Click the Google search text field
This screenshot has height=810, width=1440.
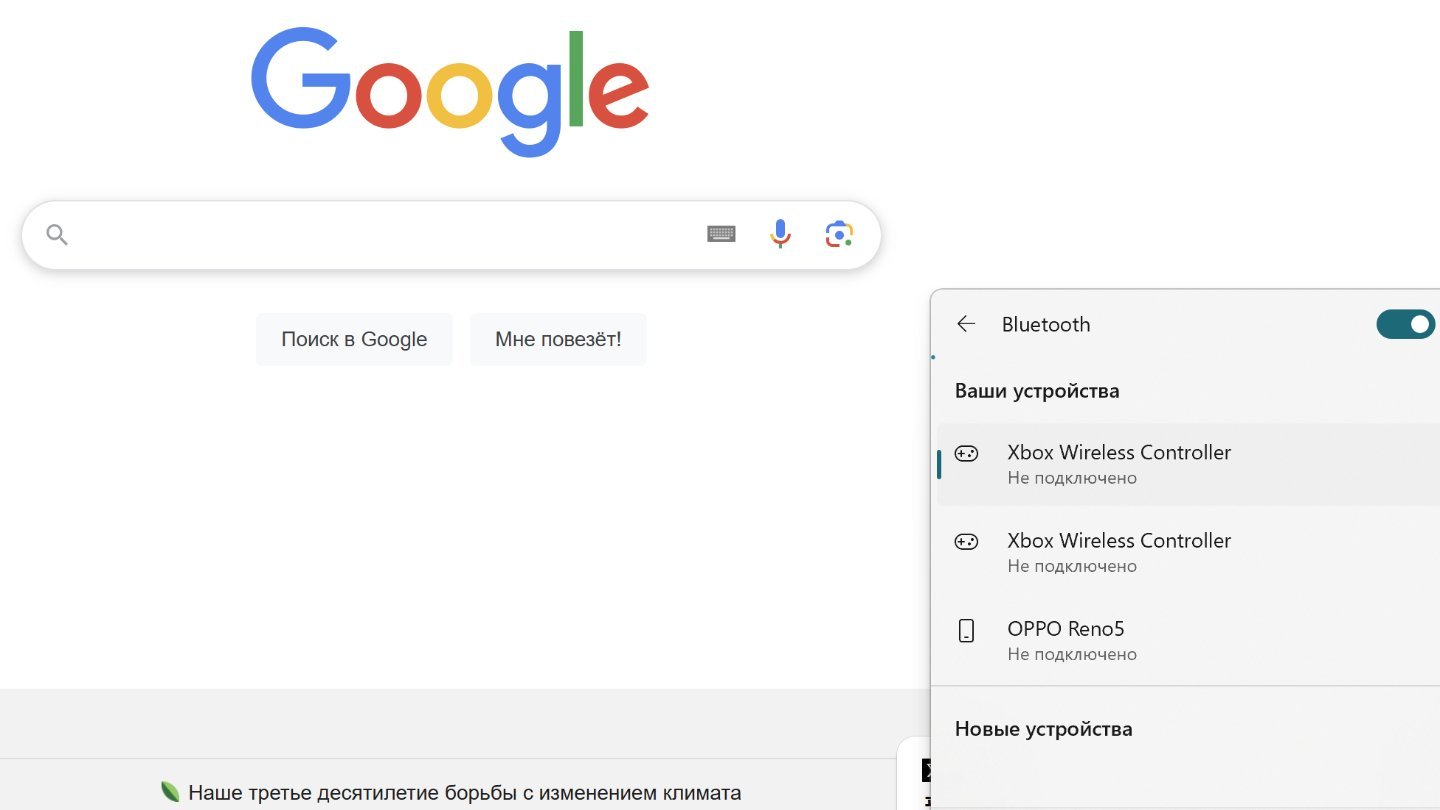tap(380, 235)
